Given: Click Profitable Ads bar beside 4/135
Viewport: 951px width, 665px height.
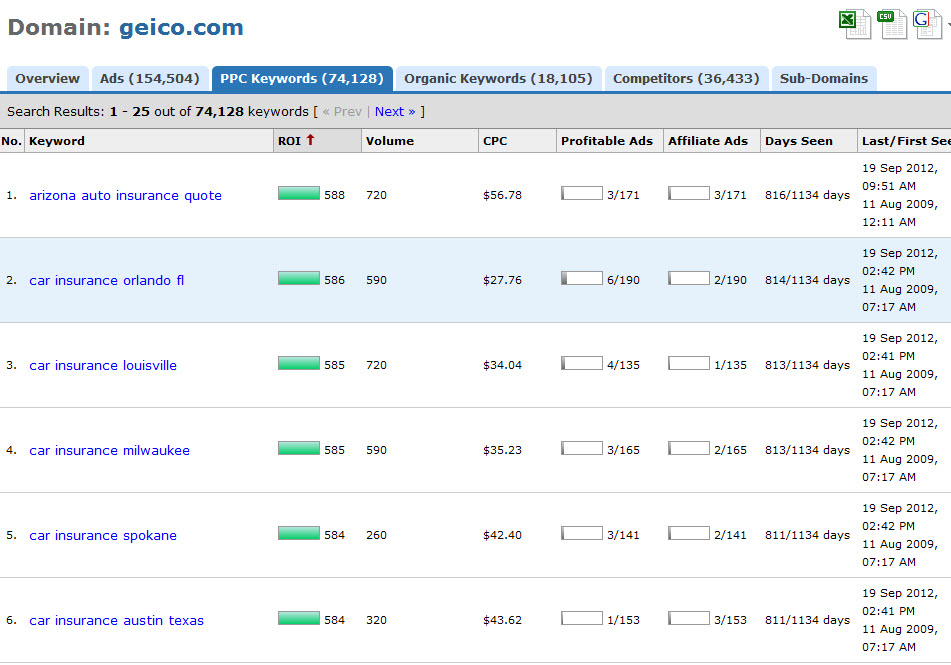Looking at the screenshot, I should click(582, 363).
